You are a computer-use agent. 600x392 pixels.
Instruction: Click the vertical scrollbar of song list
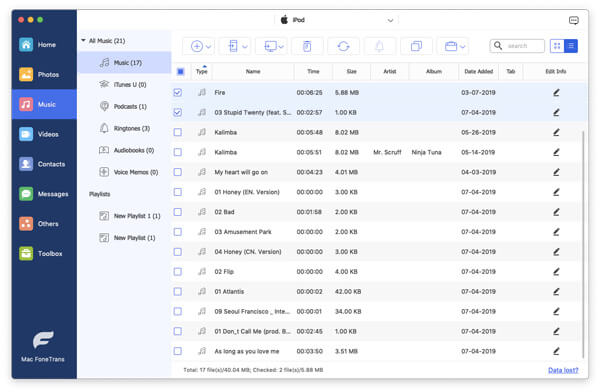tap(583, 245)
